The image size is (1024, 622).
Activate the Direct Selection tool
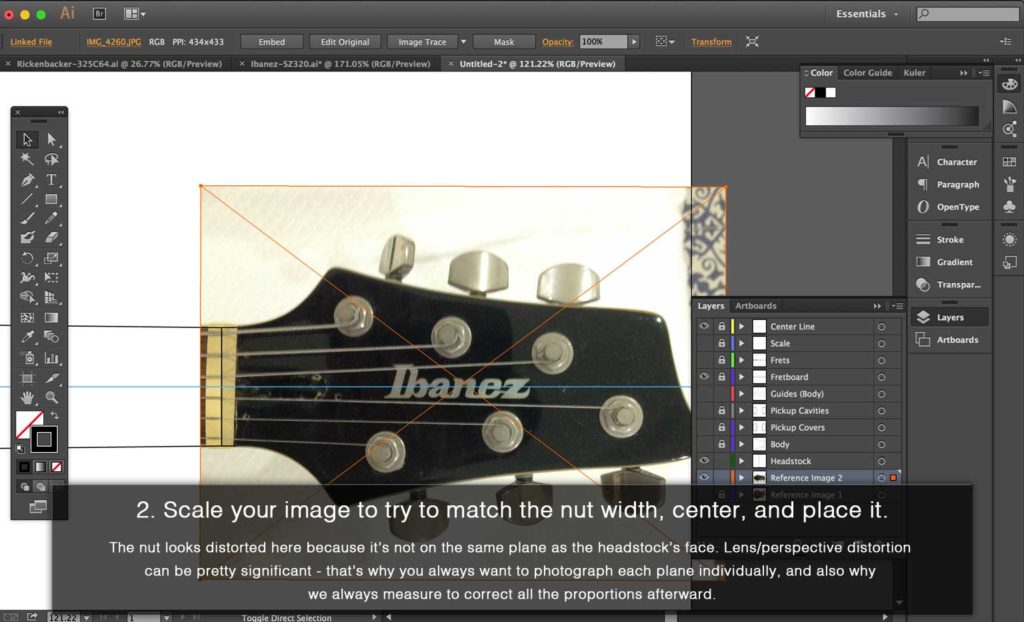click(51, 140)
